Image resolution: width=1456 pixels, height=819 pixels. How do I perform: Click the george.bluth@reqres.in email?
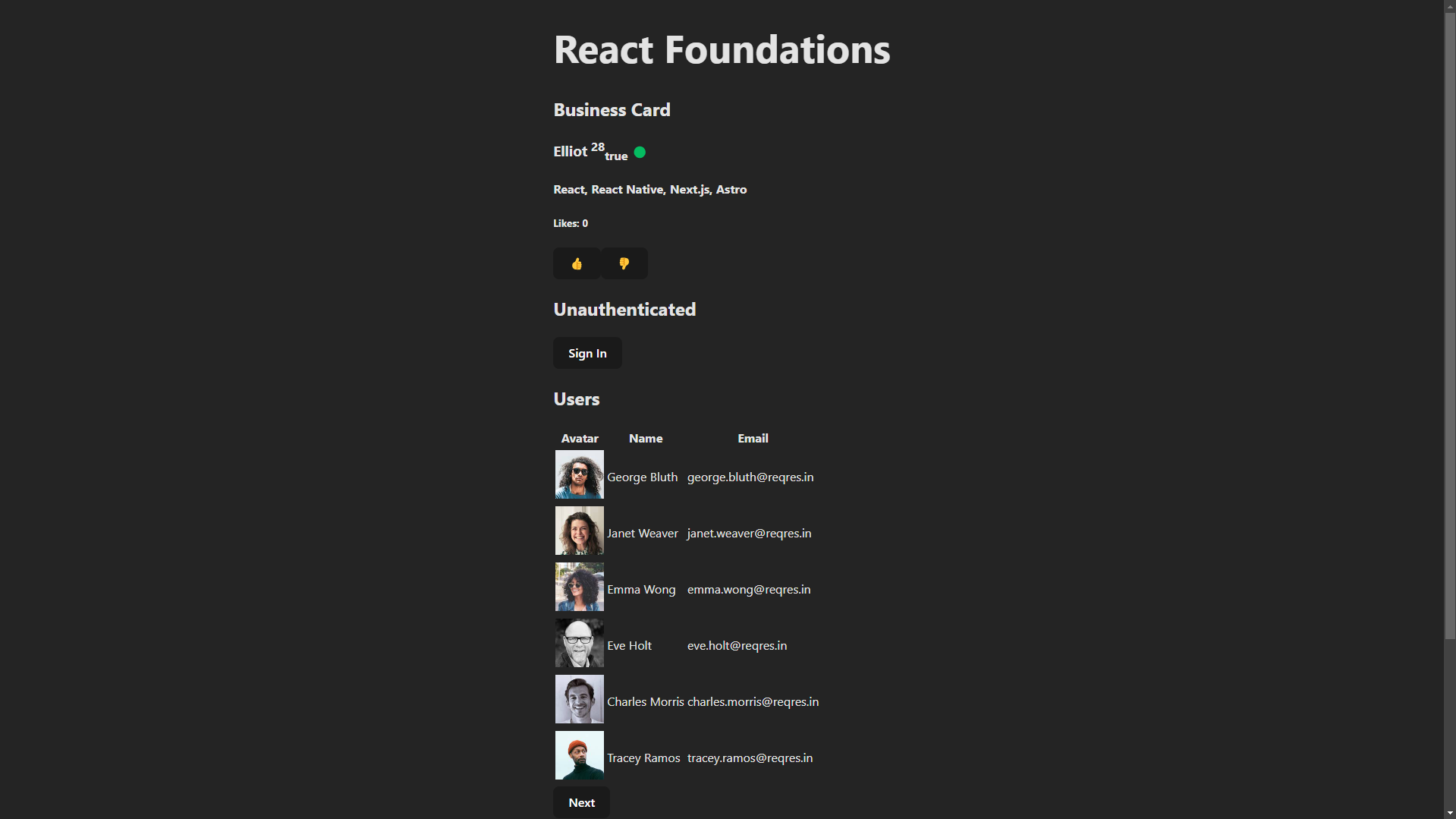750,477
